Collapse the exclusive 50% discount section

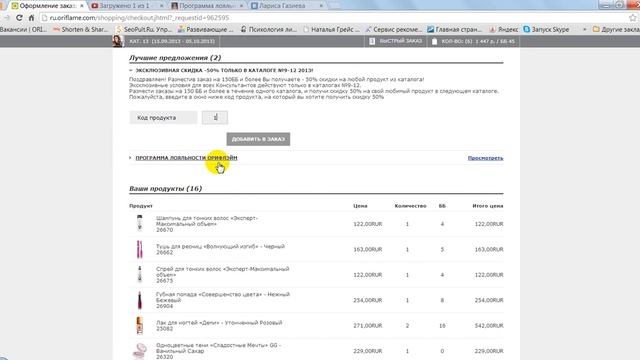click(x=224, y=70)
